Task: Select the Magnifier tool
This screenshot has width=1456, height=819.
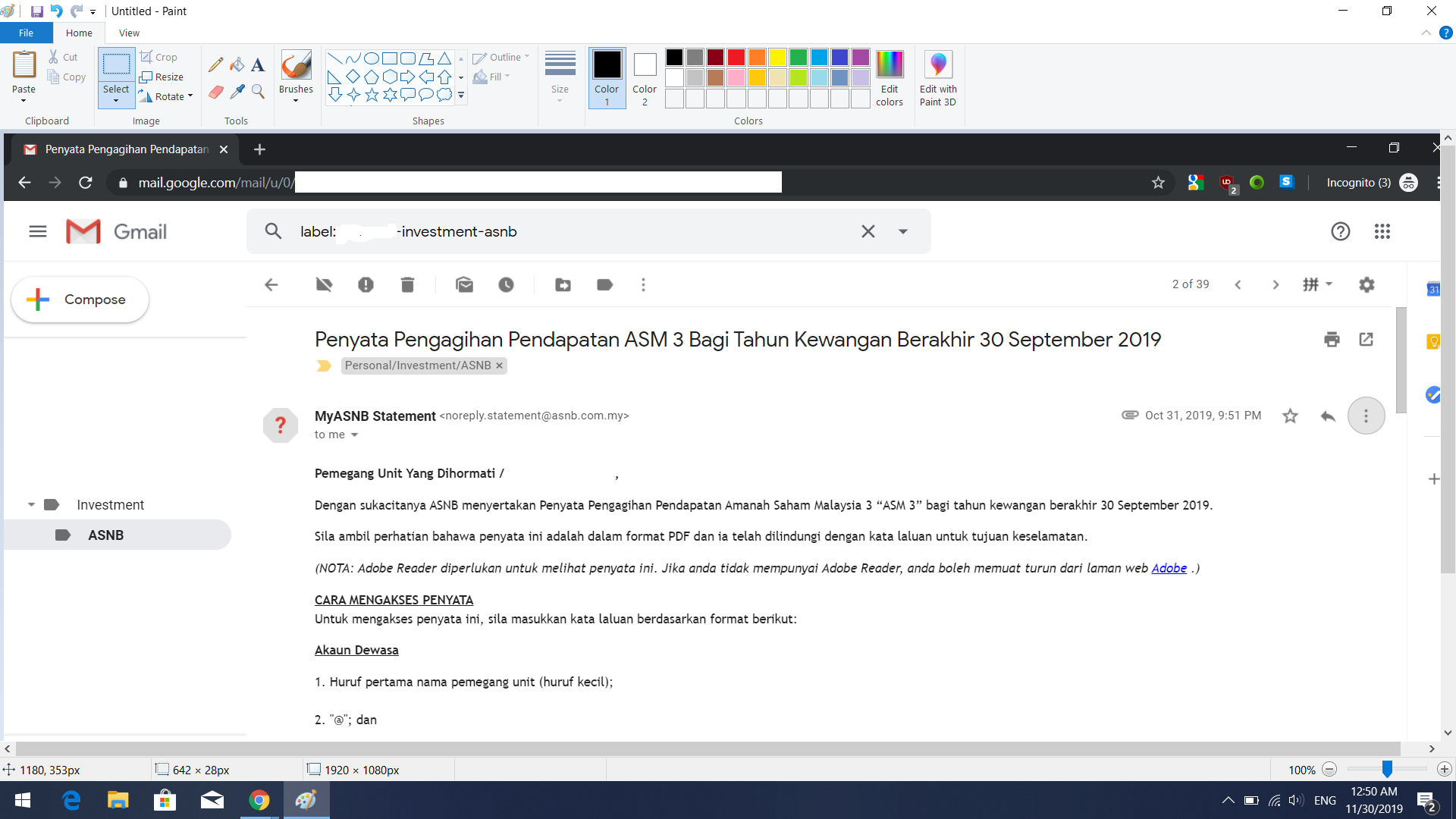Action: (x=258, y=92)
